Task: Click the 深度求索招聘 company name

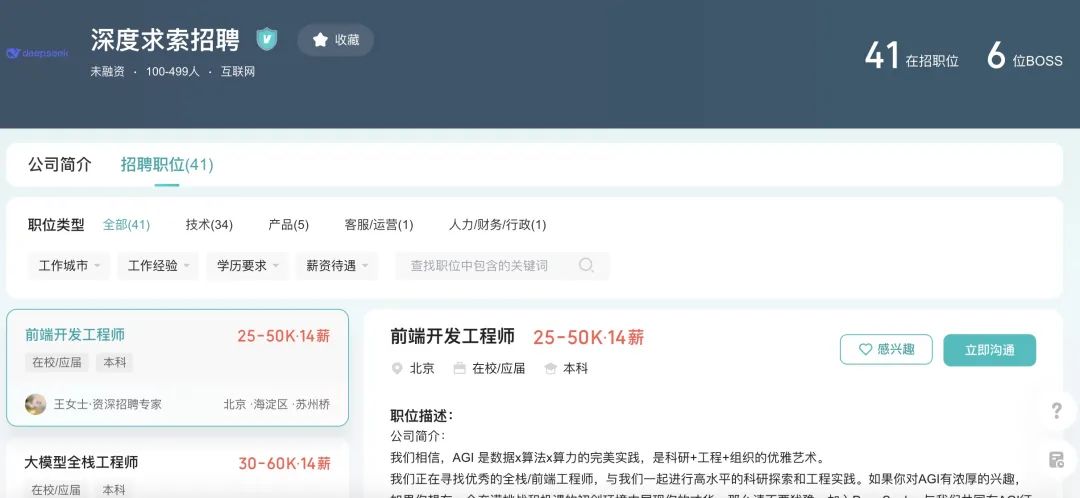Action: point(165,40)
